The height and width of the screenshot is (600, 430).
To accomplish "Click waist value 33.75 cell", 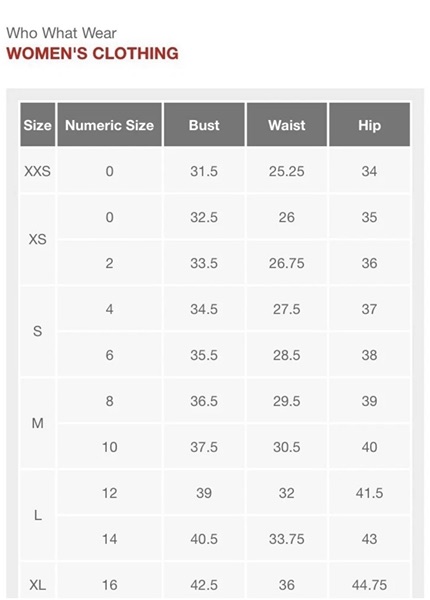I will 287,539.
